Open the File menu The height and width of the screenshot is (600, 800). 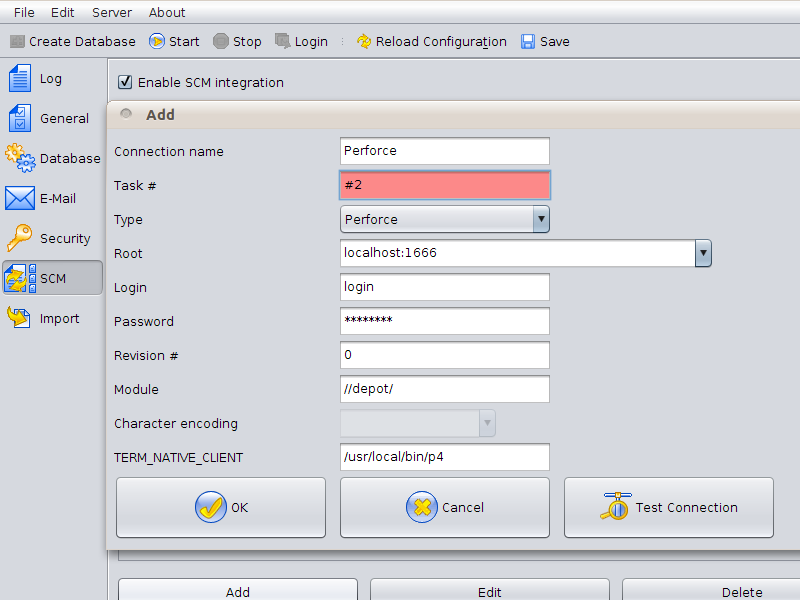24,12
